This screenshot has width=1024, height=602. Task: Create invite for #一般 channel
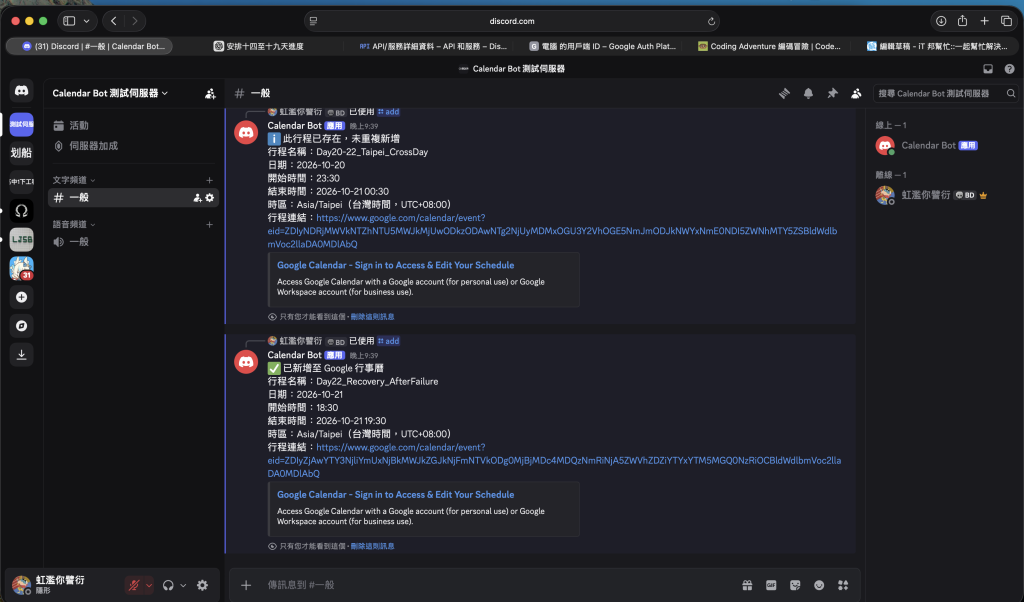point(197,198)
